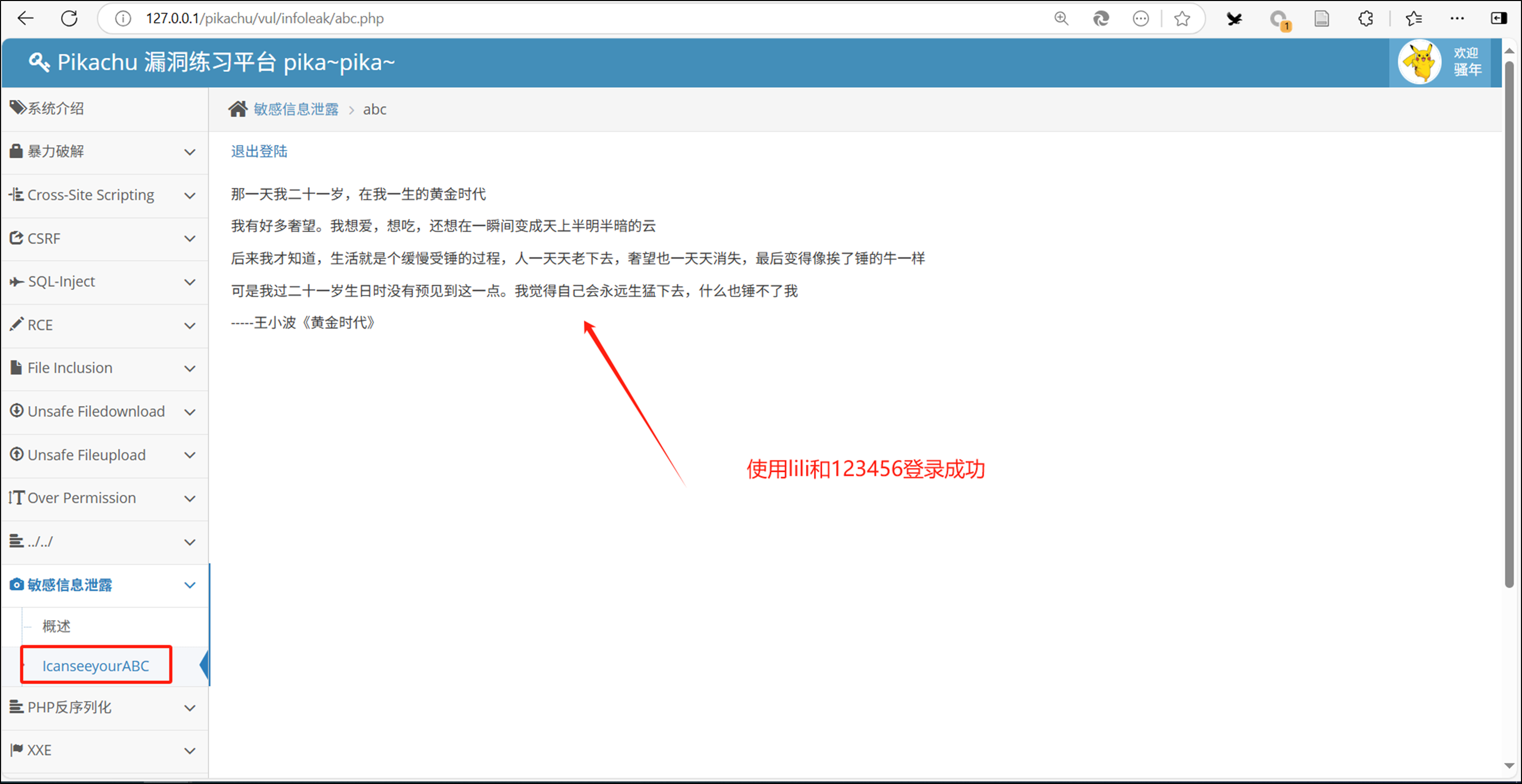Expand the File Inclusion chevron
This screenshot has height=784, width=1522.
point(190,369)
